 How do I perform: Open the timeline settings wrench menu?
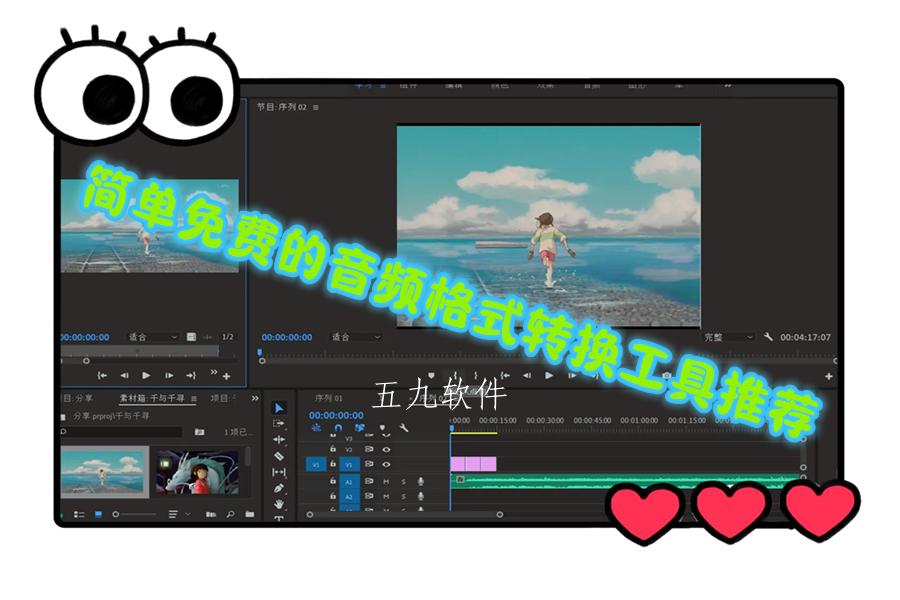pyautogui.click(x=403, y=428)
